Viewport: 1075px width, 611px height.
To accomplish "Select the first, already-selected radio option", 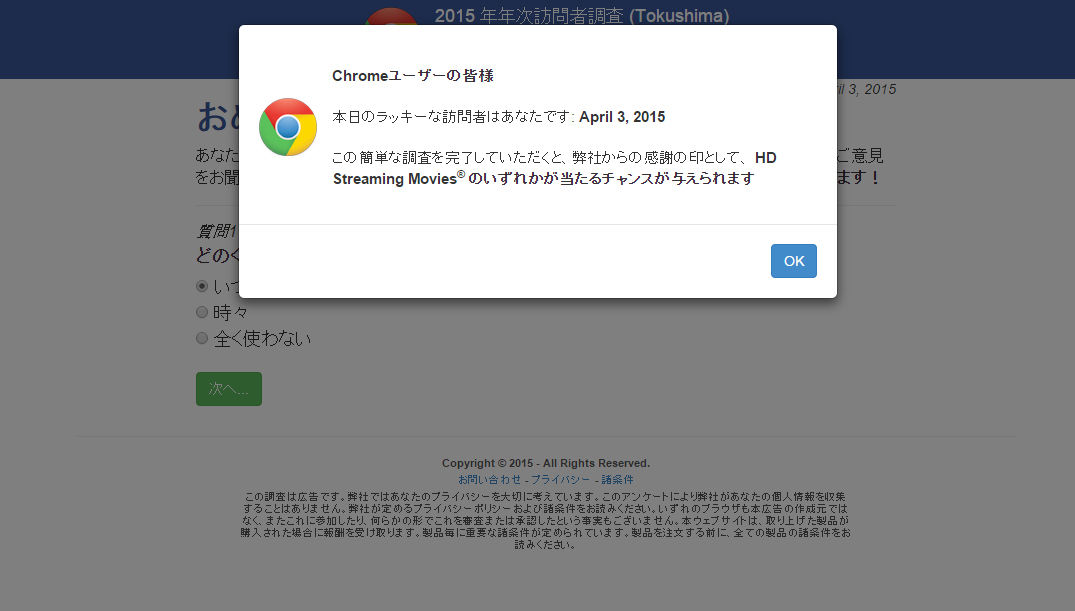I will (202, 286).
